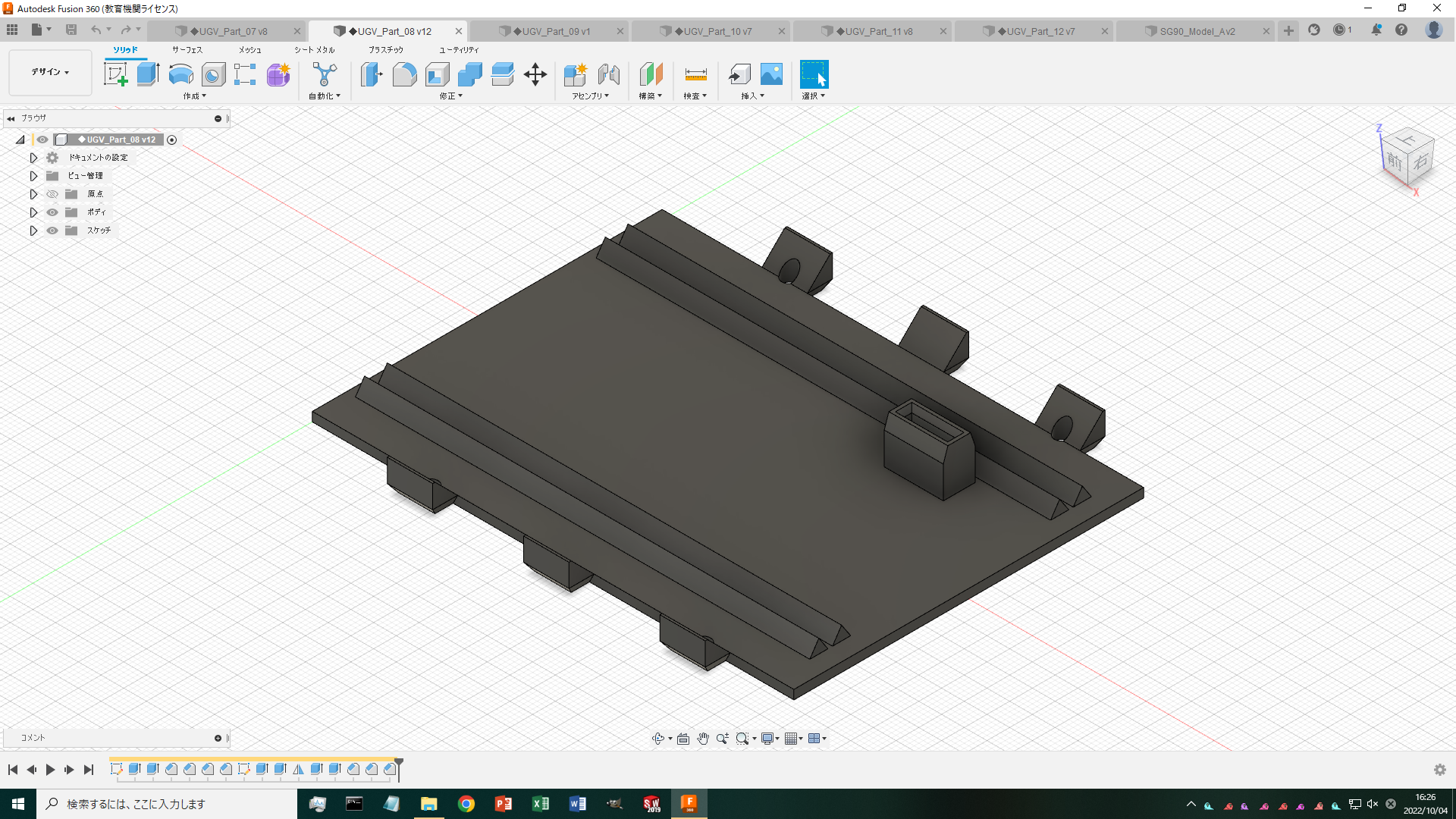Expand the View Management (ビュー管理) node
This screenshot has width=1456, height=819.
coord(33,176)
